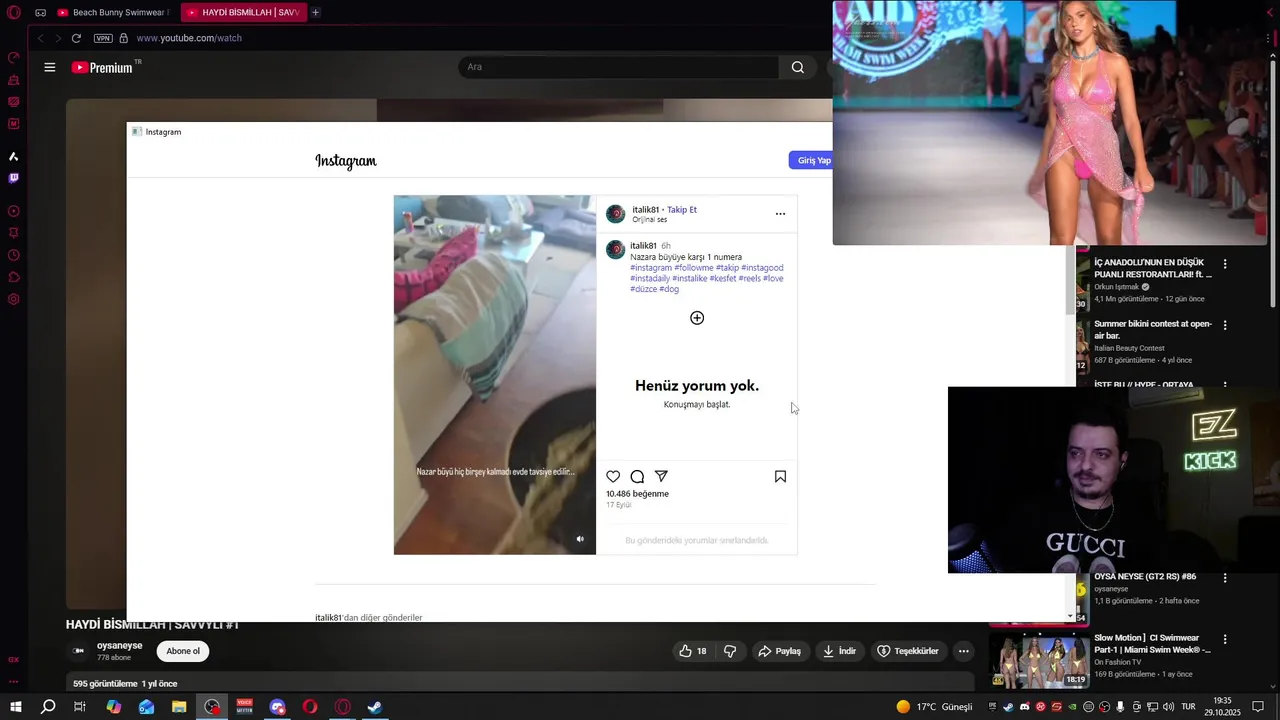The width and height of the screenshot is (1280, 720).
Task: Click the YouTube search magnifier button
Action: tap(797, 67)
